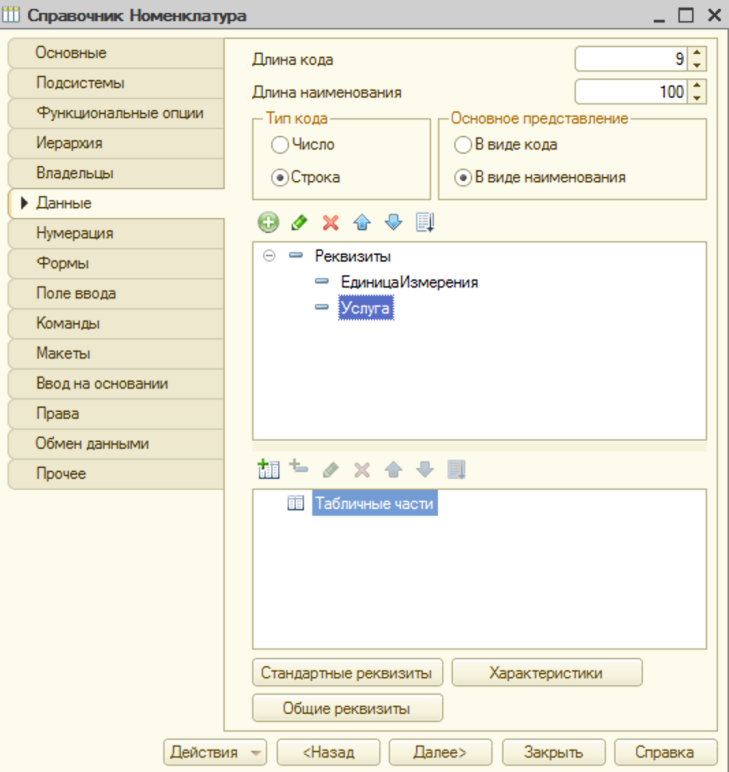Open the Нумерация tab
Viewport: 729px width, 772px height.
coord(116,233)
